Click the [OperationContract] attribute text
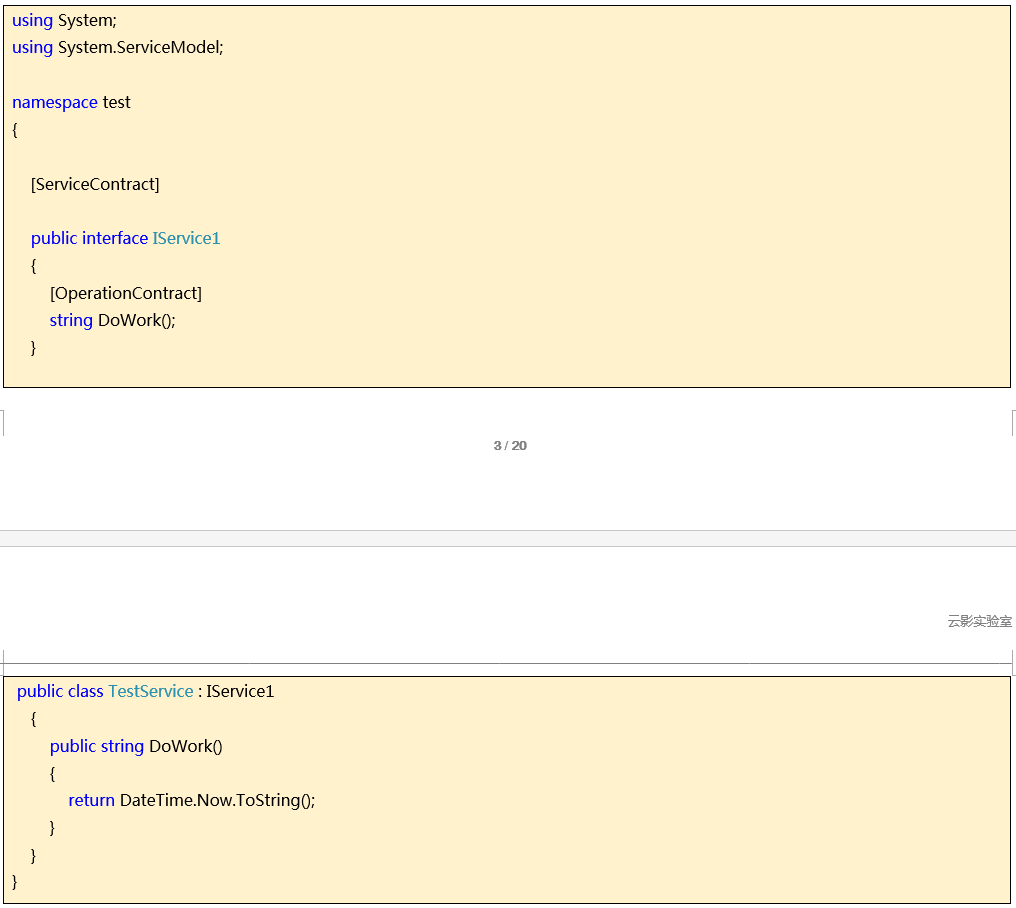Image resolution: width=1016 pixels, height=908 pixels. [126, 294]
